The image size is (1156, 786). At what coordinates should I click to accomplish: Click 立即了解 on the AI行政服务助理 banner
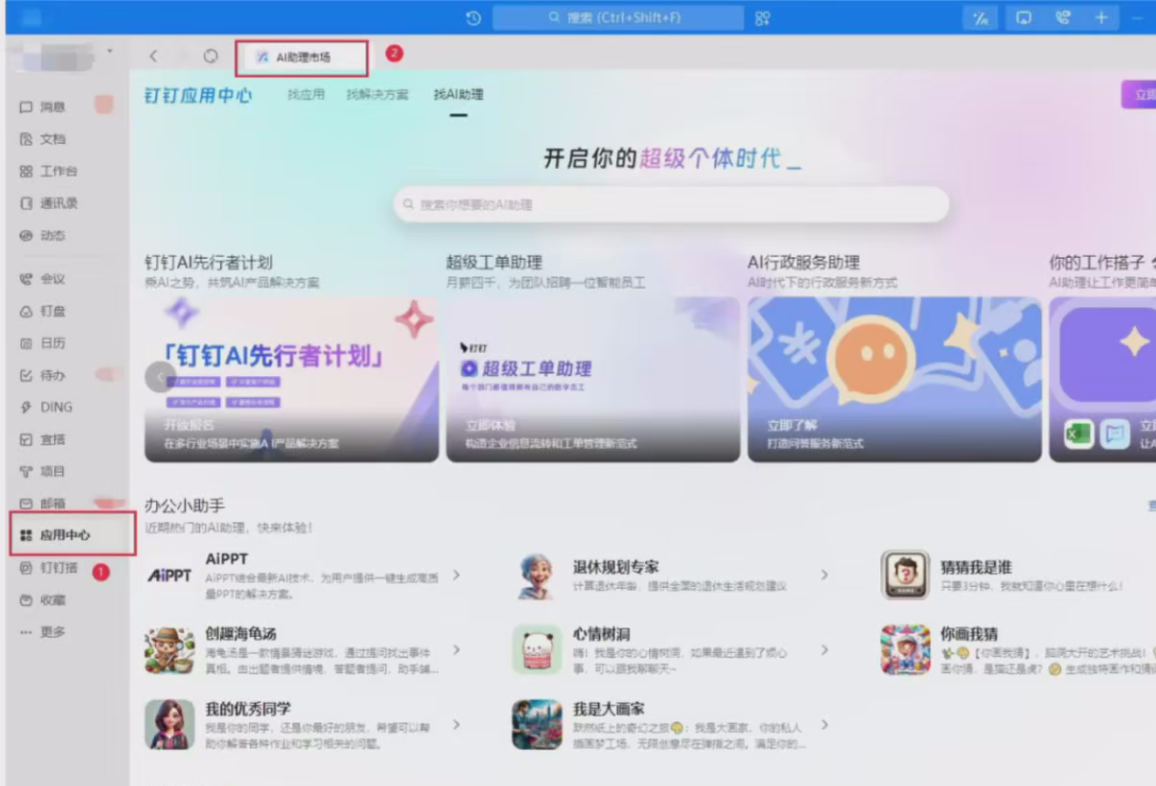click(792, 425)
